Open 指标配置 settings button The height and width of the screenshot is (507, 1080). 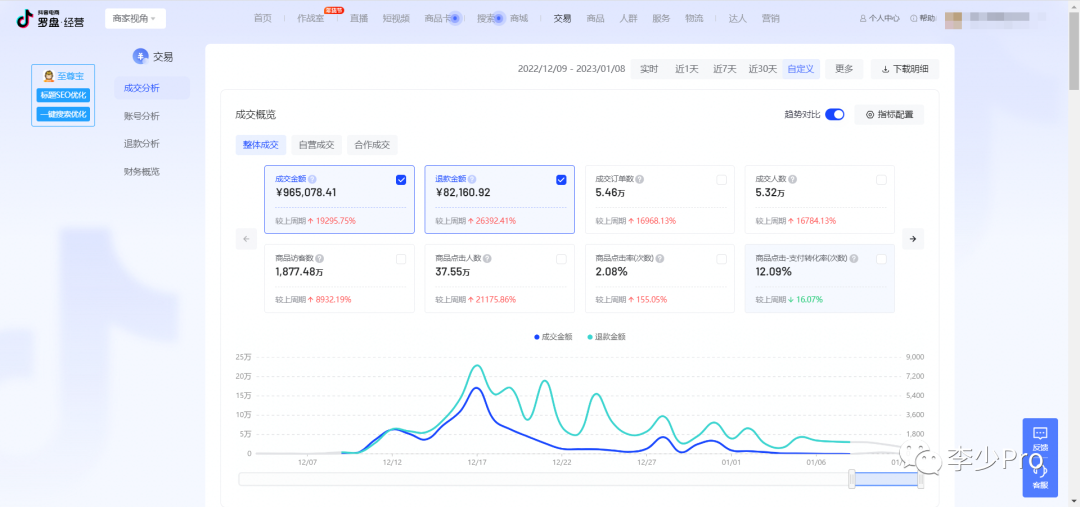pos(889,115)
